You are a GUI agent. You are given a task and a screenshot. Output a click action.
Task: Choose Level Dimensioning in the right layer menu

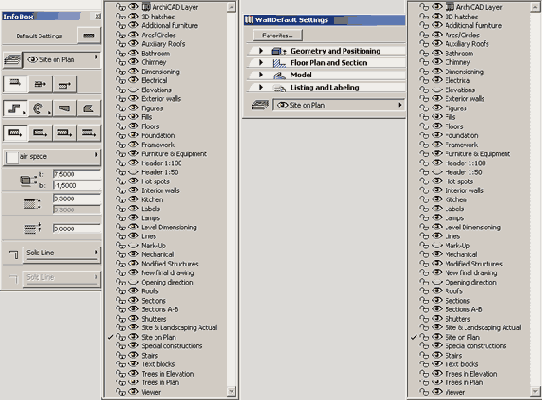473,227
